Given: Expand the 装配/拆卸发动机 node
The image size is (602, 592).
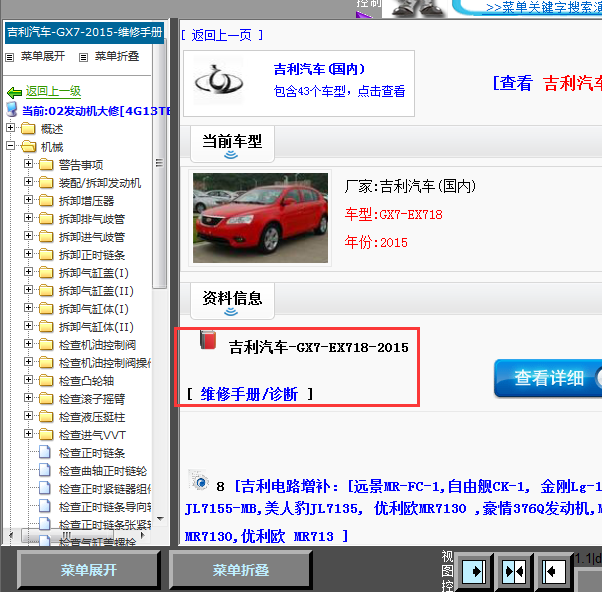Looking at the screenshot, I should pos(28,181).
